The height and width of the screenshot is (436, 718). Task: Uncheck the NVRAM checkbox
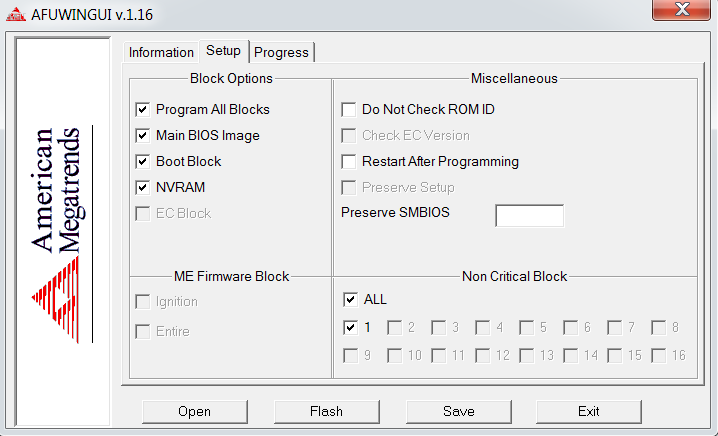point(143,187)
